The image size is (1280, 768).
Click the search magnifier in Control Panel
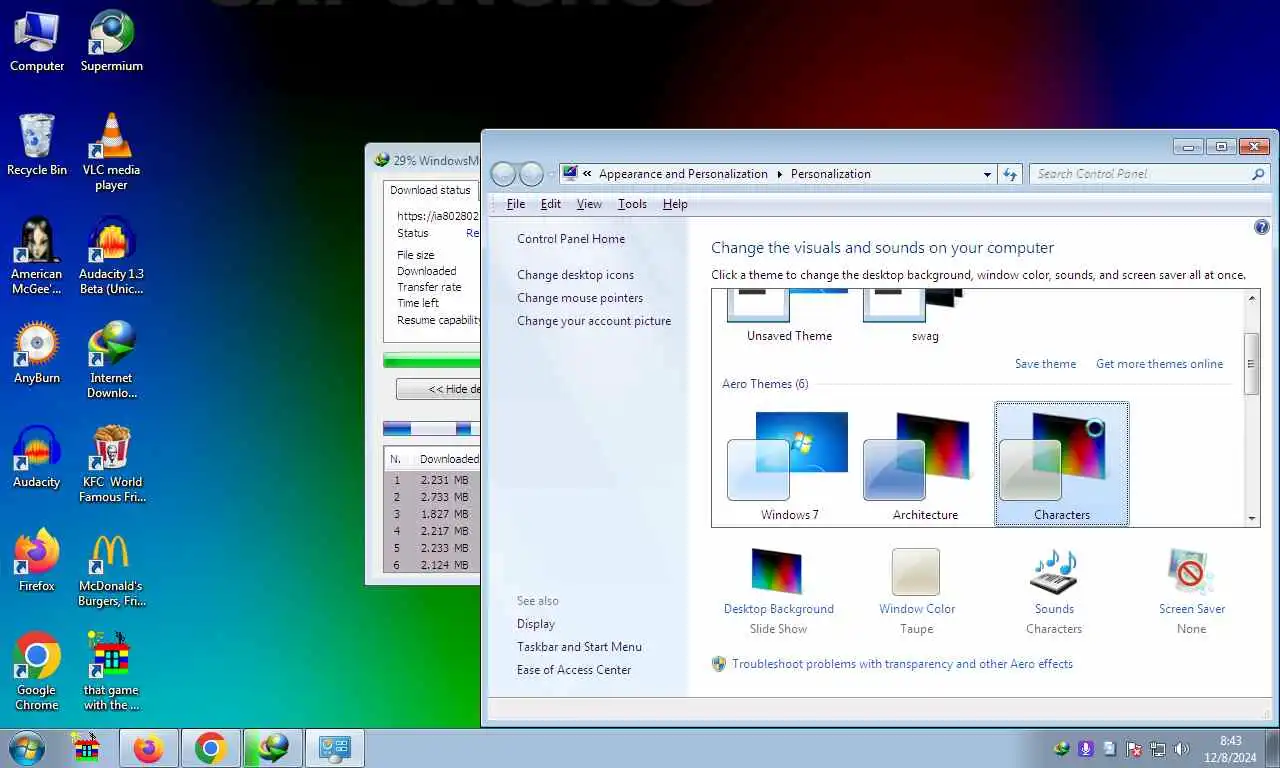(x=1259, y=174)
